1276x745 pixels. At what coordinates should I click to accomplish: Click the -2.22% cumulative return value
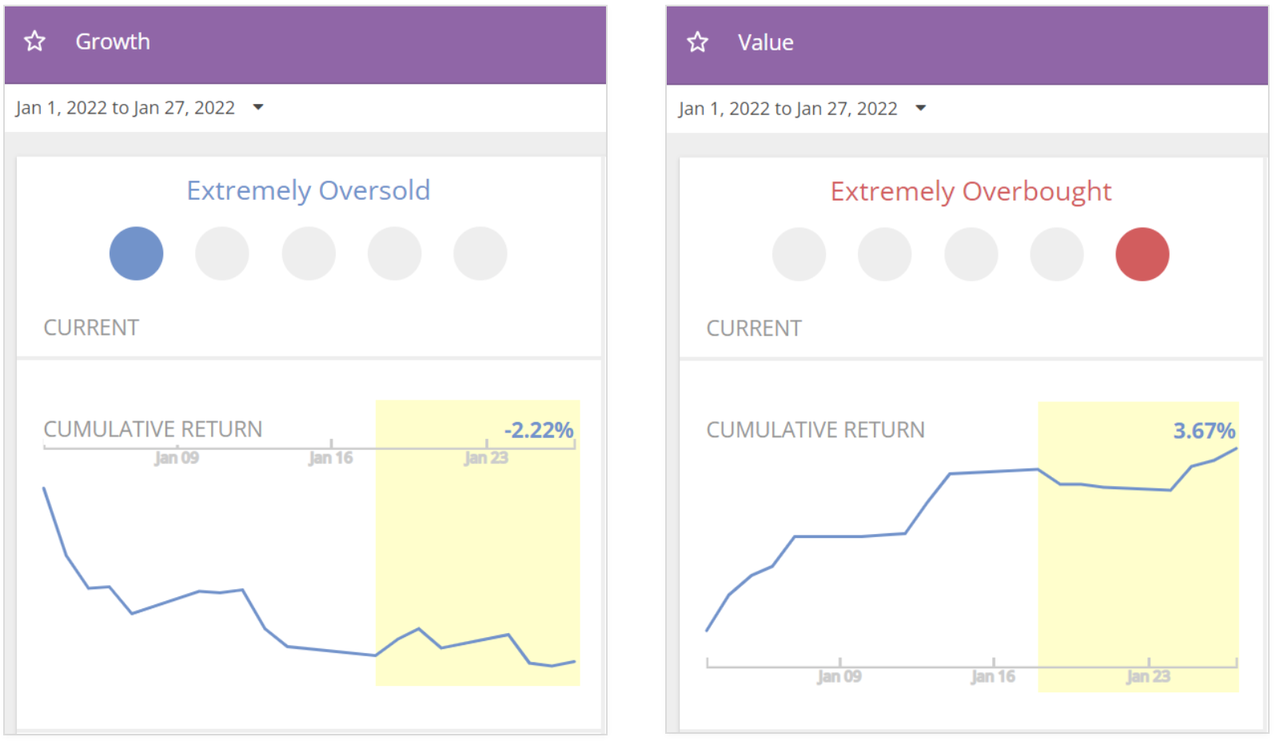(x=539, y=430)
